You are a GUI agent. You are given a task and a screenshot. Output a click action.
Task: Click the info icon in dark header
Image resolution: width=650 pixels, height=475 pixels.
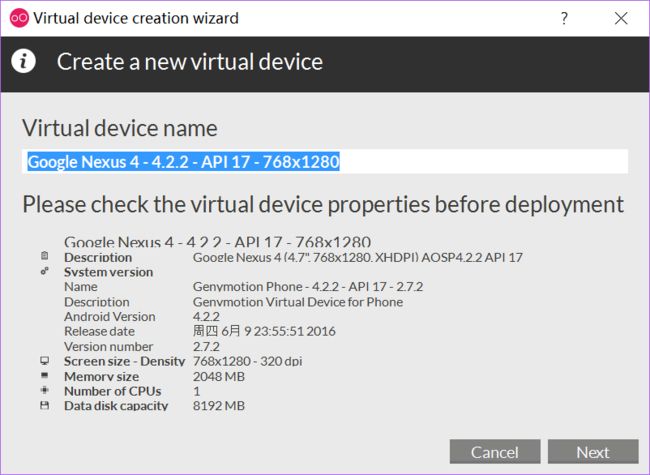23,61
